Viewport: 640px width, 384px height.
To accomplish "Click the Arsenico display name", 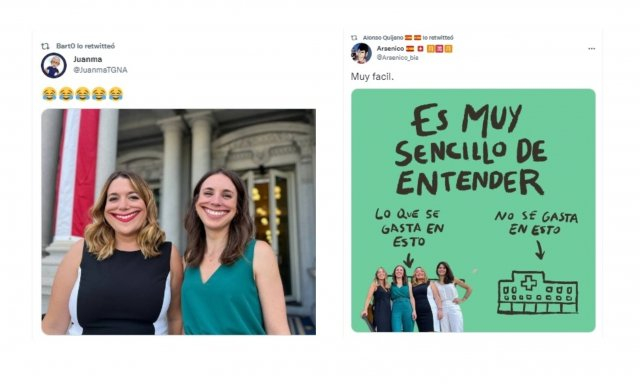I will coord(390,49).
